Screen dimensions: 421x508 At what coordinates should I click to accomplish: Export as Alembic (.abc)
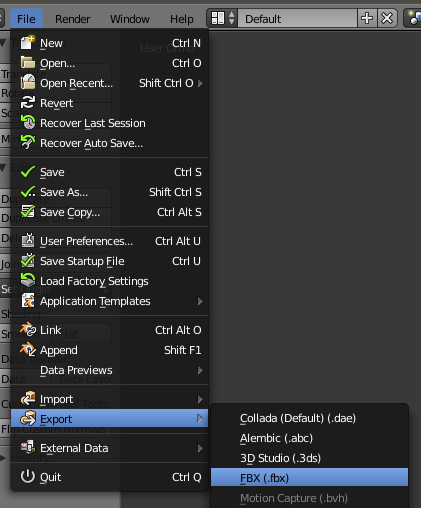pos(309,438)
